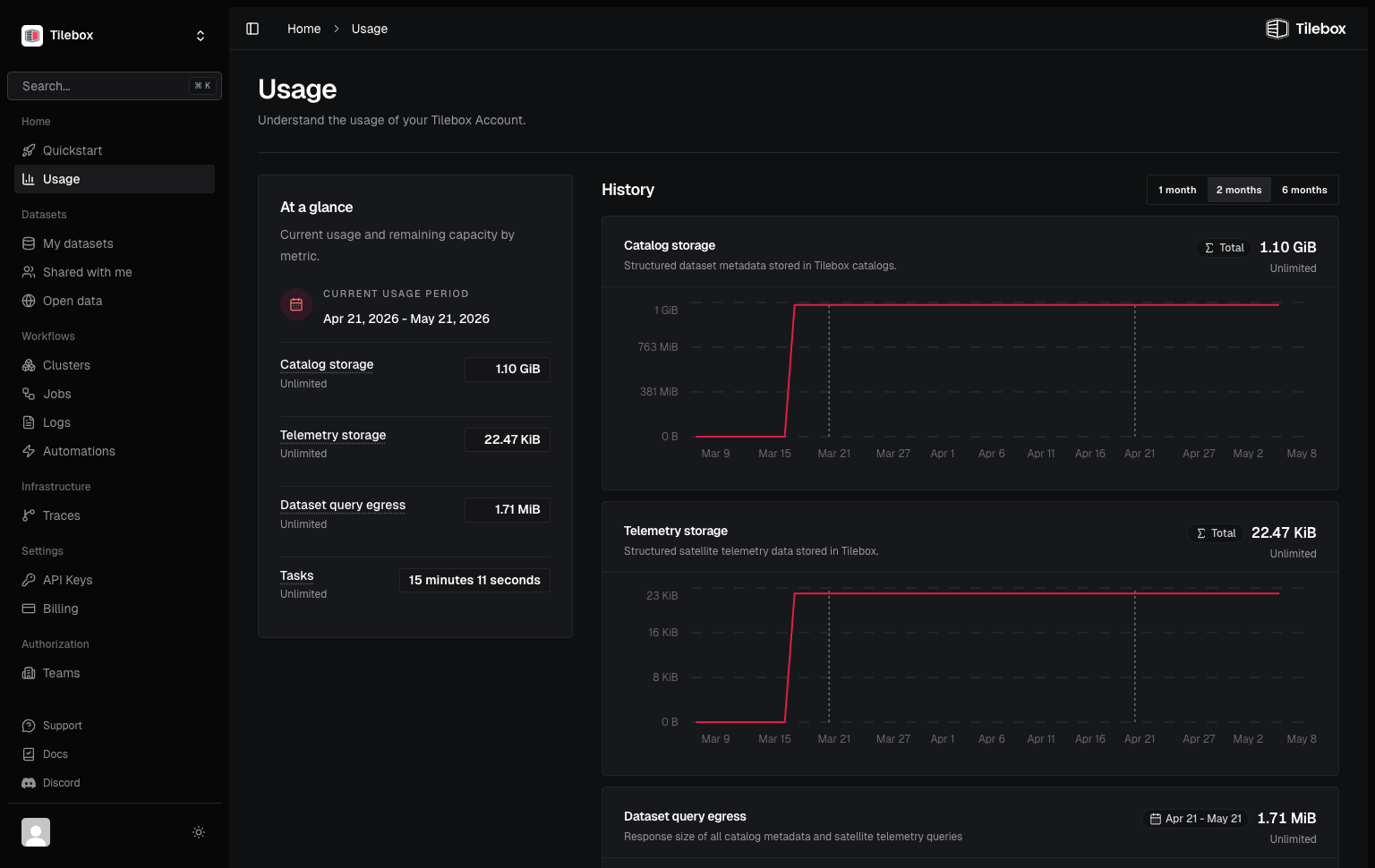This screenshot has height=868, width=1375.
Task: Click the Apr 21 - May 21 date badge
Action: (1196, 819)
